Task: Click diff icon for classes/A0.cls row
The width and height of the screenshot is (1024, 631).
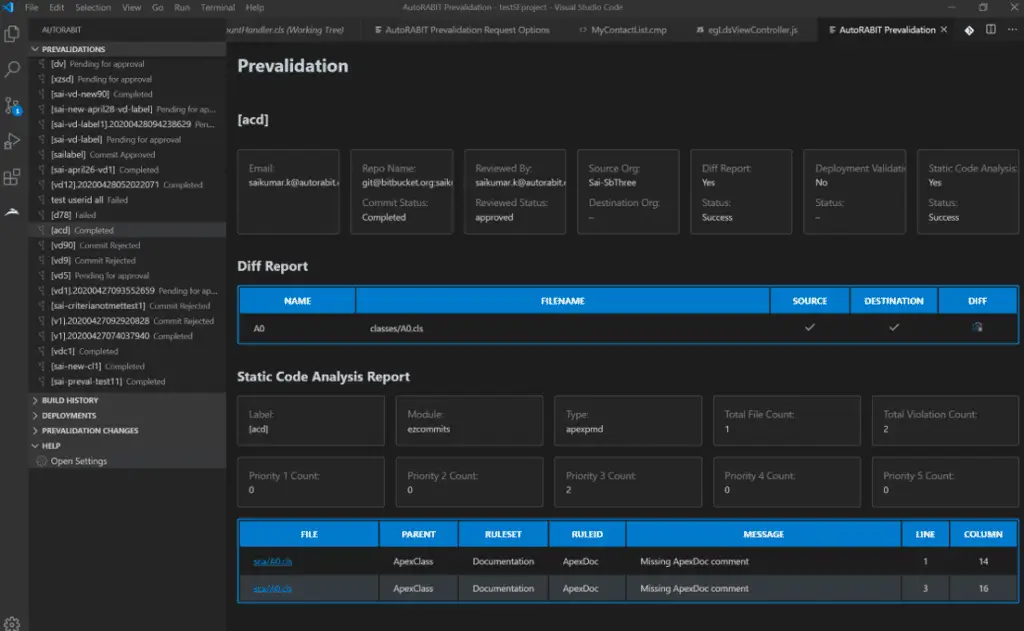Action: pos(977,327)
